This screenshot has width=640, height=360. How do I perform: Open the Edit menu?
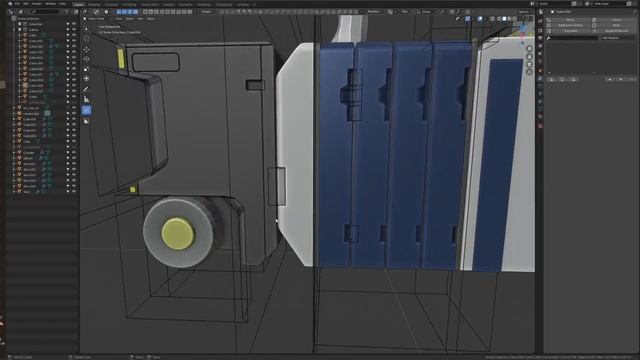point(26,4)
